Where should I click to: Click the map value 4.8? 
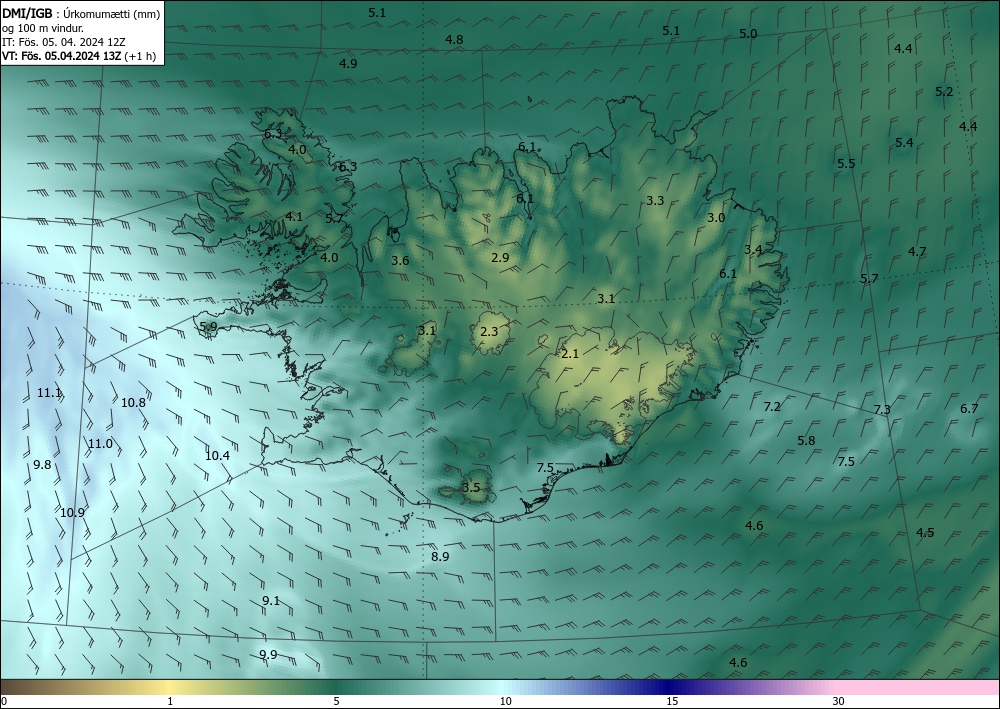coord(454,40)
